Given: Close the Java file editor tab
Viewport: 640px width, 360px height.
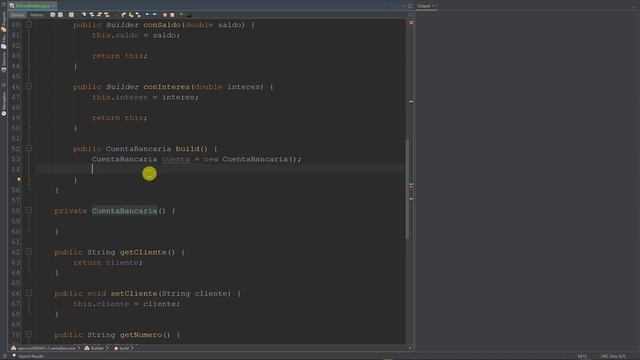Looking at the screenshot, I should point(54,6).
